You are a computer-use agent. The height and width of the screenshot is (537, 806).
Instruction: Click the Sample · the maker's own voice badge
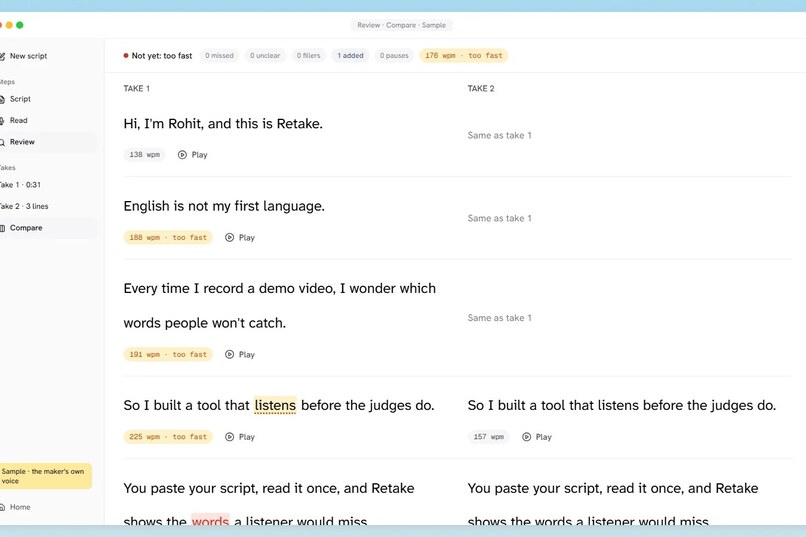[45, 476]
